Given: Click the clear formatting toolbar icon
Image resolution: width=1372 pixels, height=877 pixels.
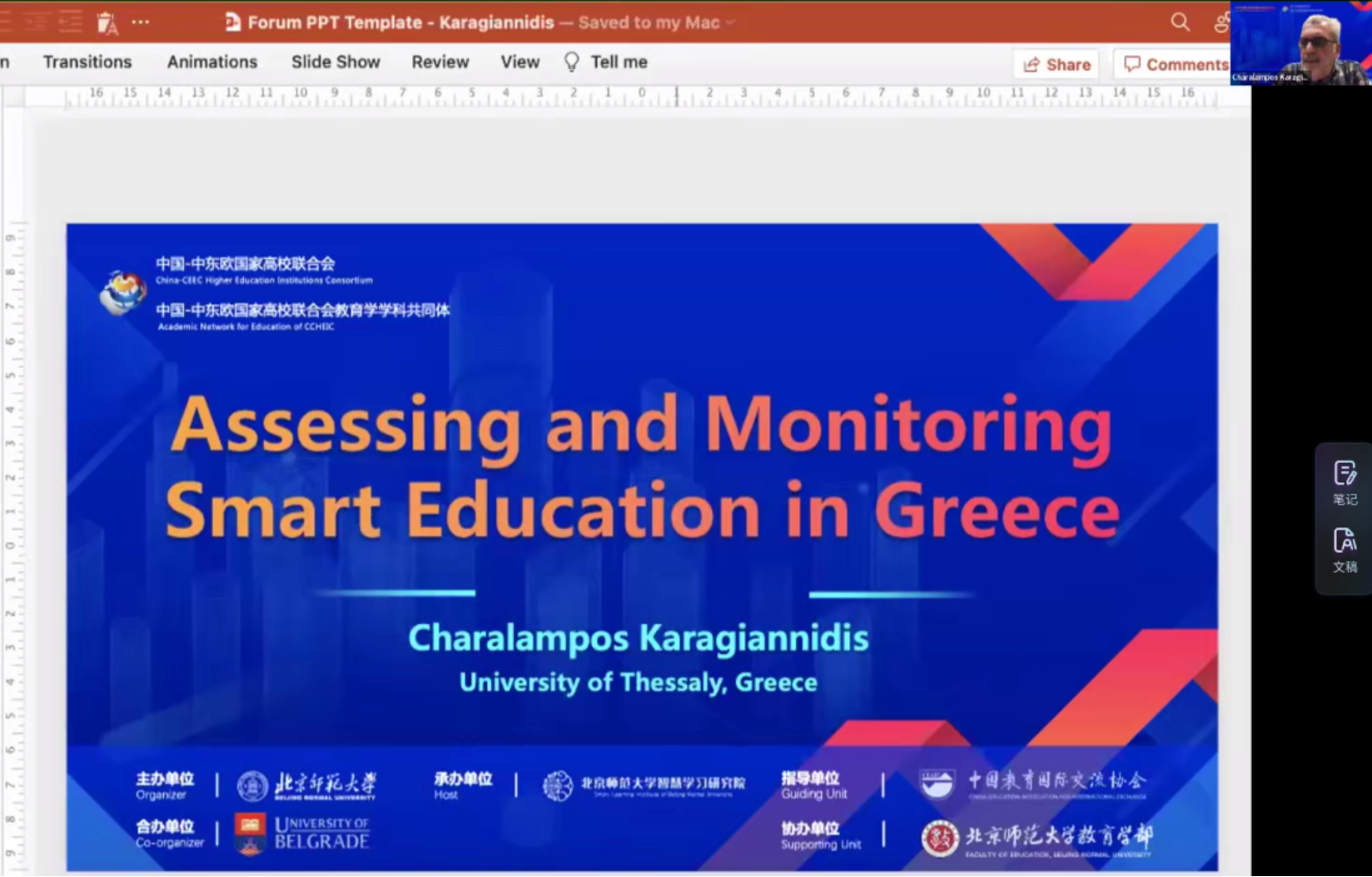Looking at the screenshot, I should [107, 23].
